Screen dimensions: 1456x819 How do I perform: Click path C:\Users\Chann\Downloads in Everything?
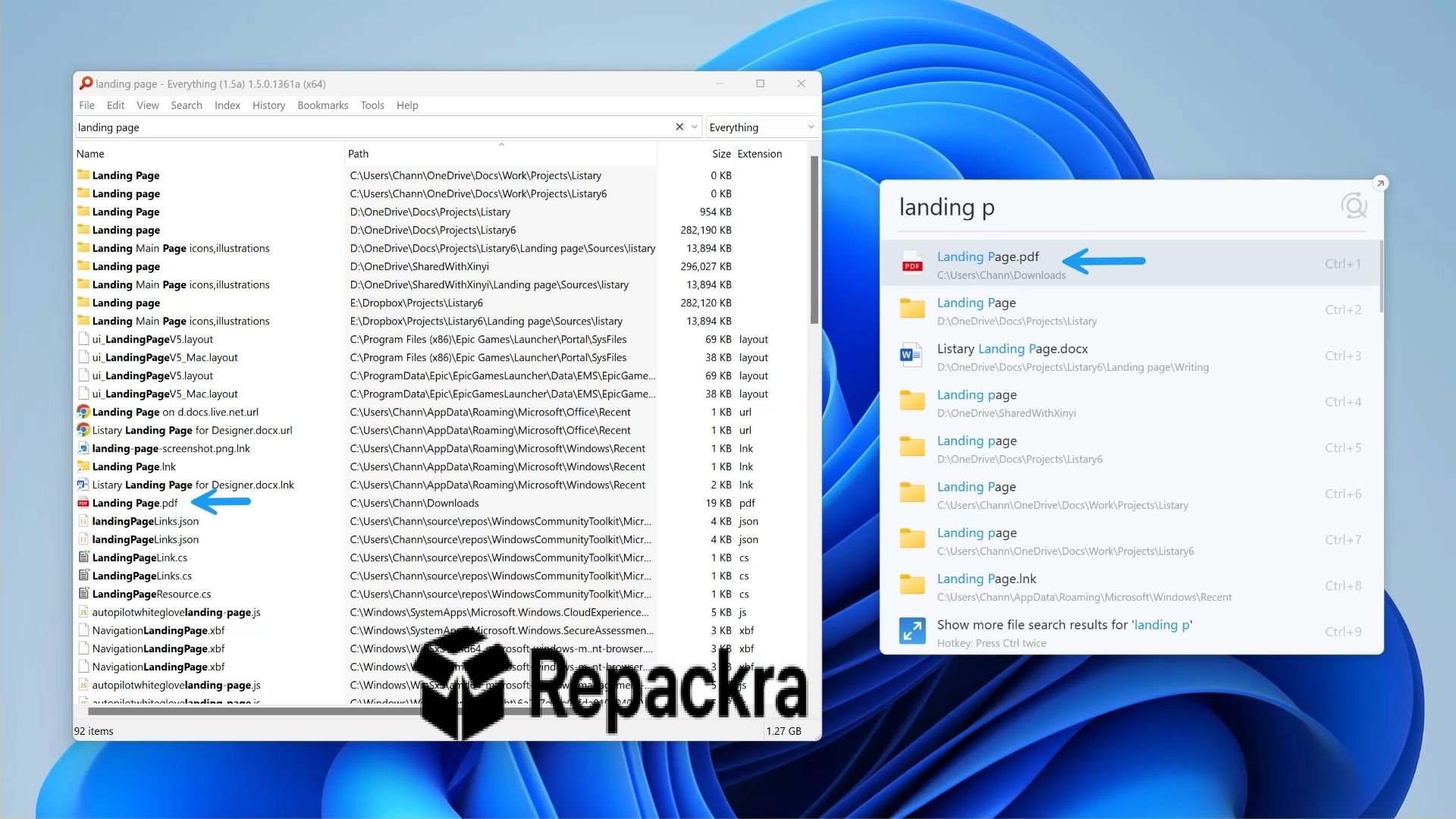point(414,503)
